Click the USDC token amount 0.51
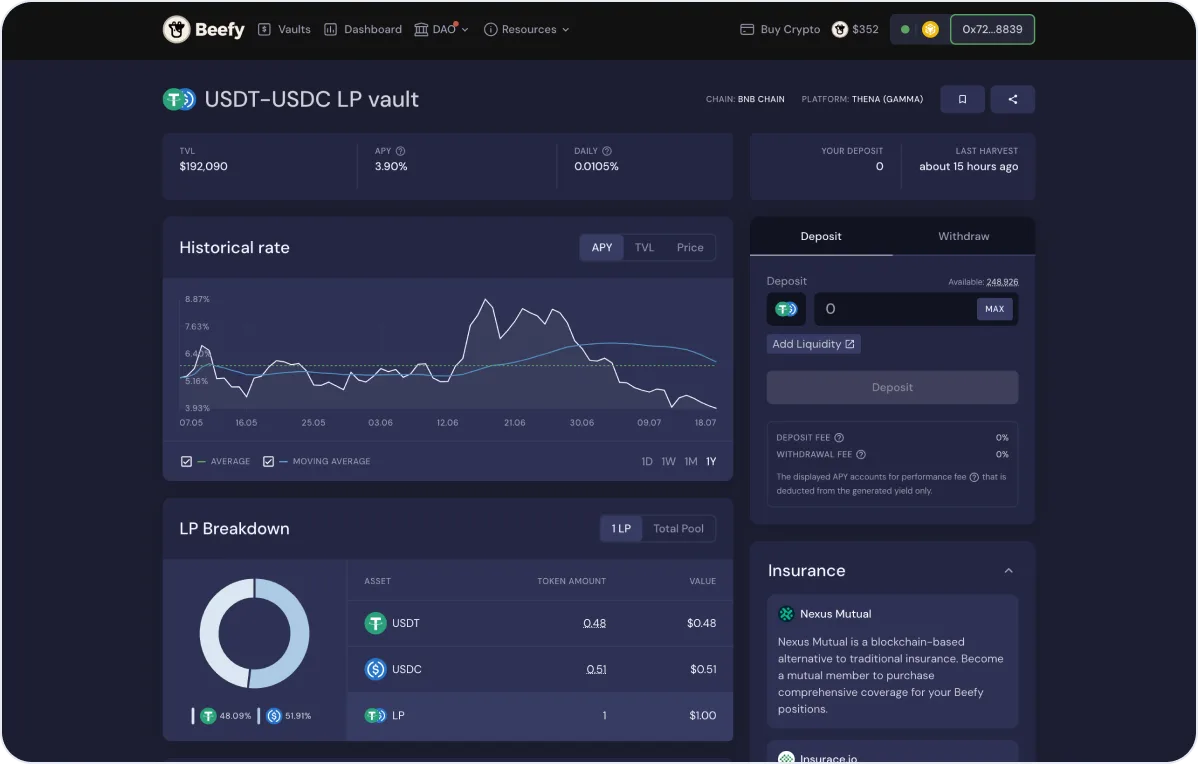The height and width of the screenshot is (764, 1198). click(596, 669)
